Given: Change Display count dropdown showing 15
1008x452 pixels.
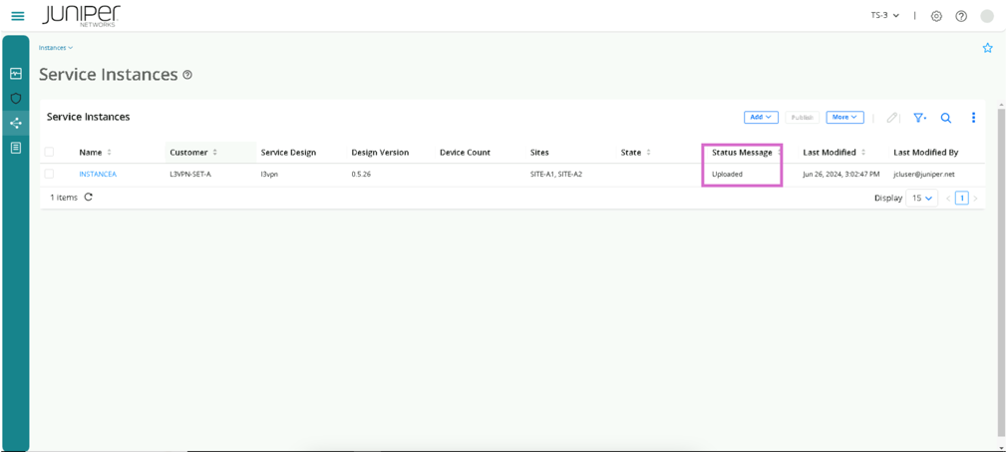Looking at the screenshot, I should [922, 199].
